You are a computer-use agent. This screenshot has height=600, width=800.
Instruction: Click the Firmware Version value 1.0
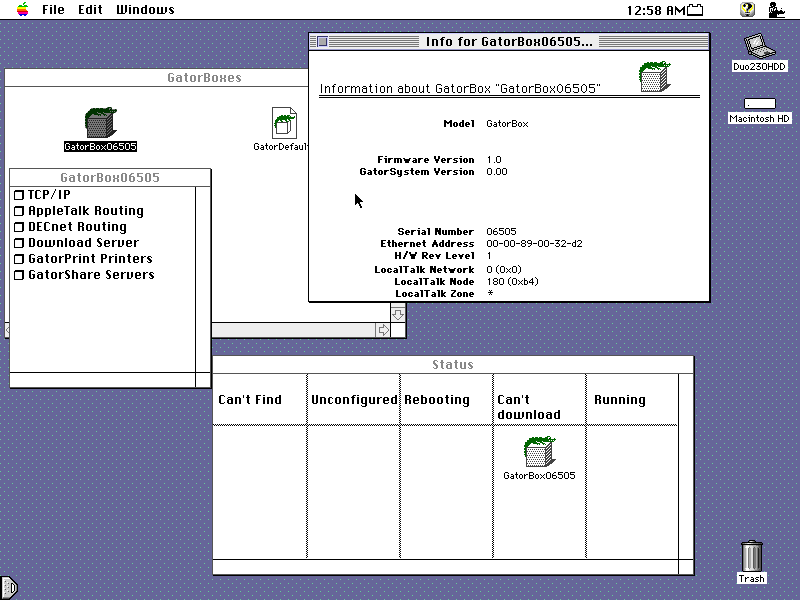494,160
